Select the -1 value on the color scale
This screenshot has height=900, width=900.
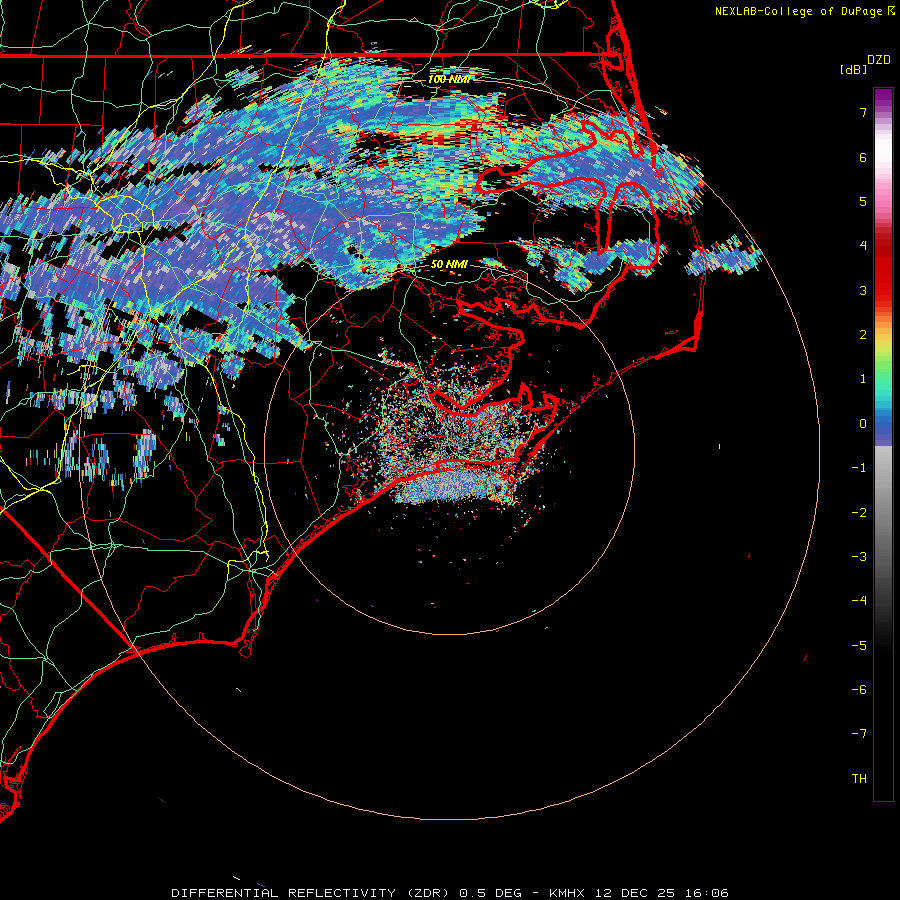coord(859,468)
